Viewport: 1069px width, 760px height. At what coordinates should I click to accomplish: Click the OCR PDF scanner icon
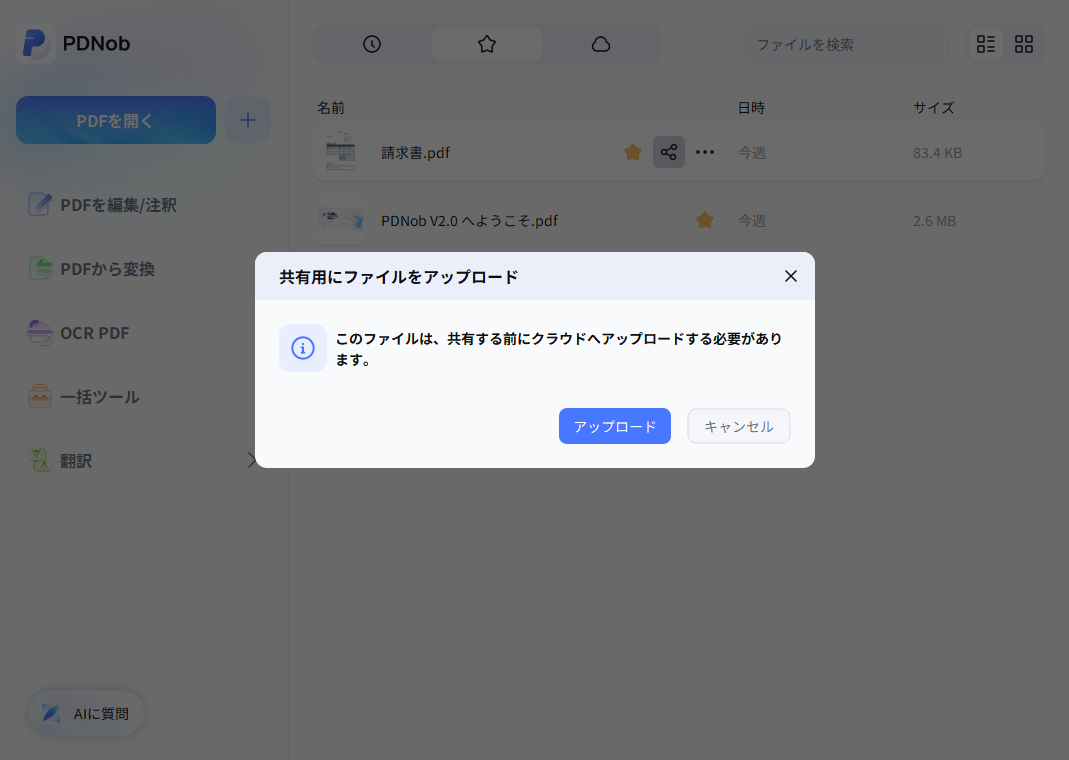(40, 333)
